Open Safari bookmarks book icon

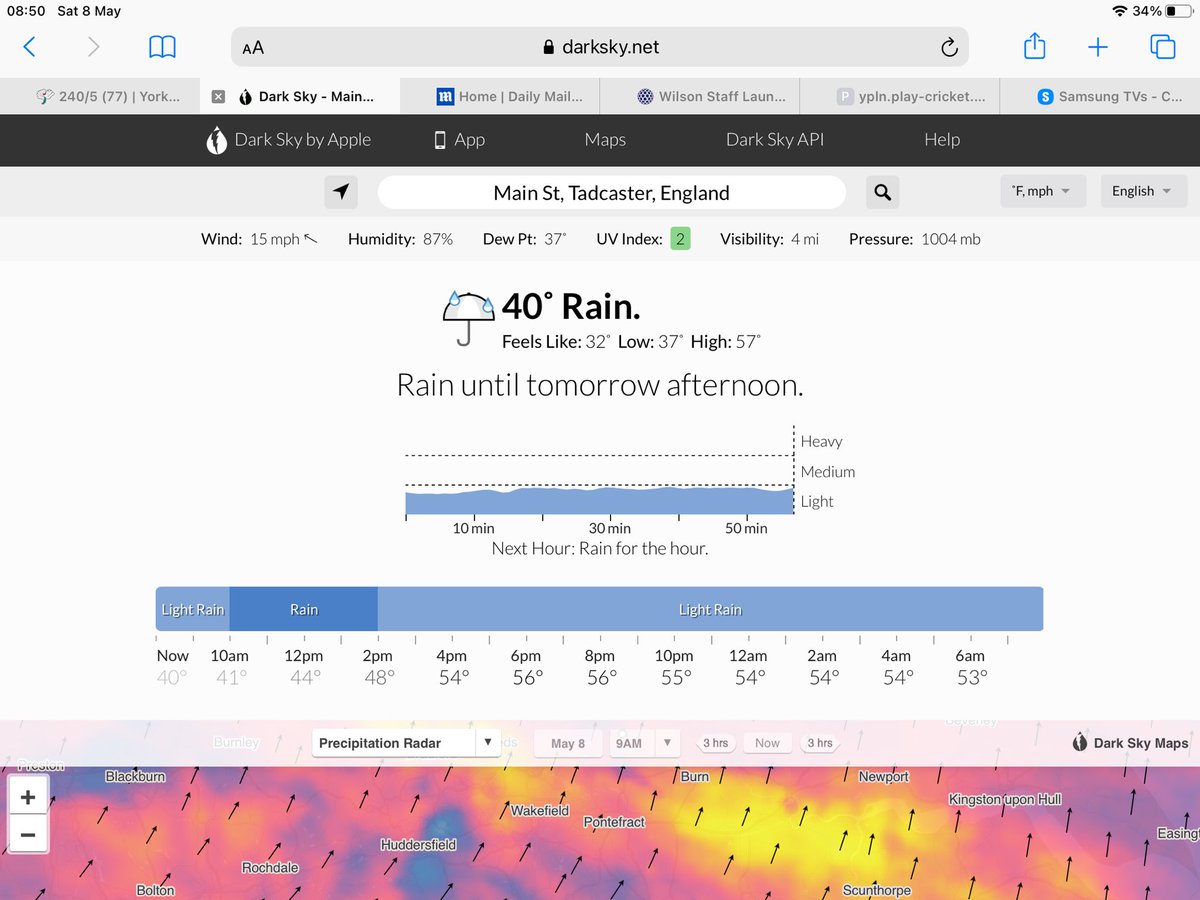tap(162, 46)
